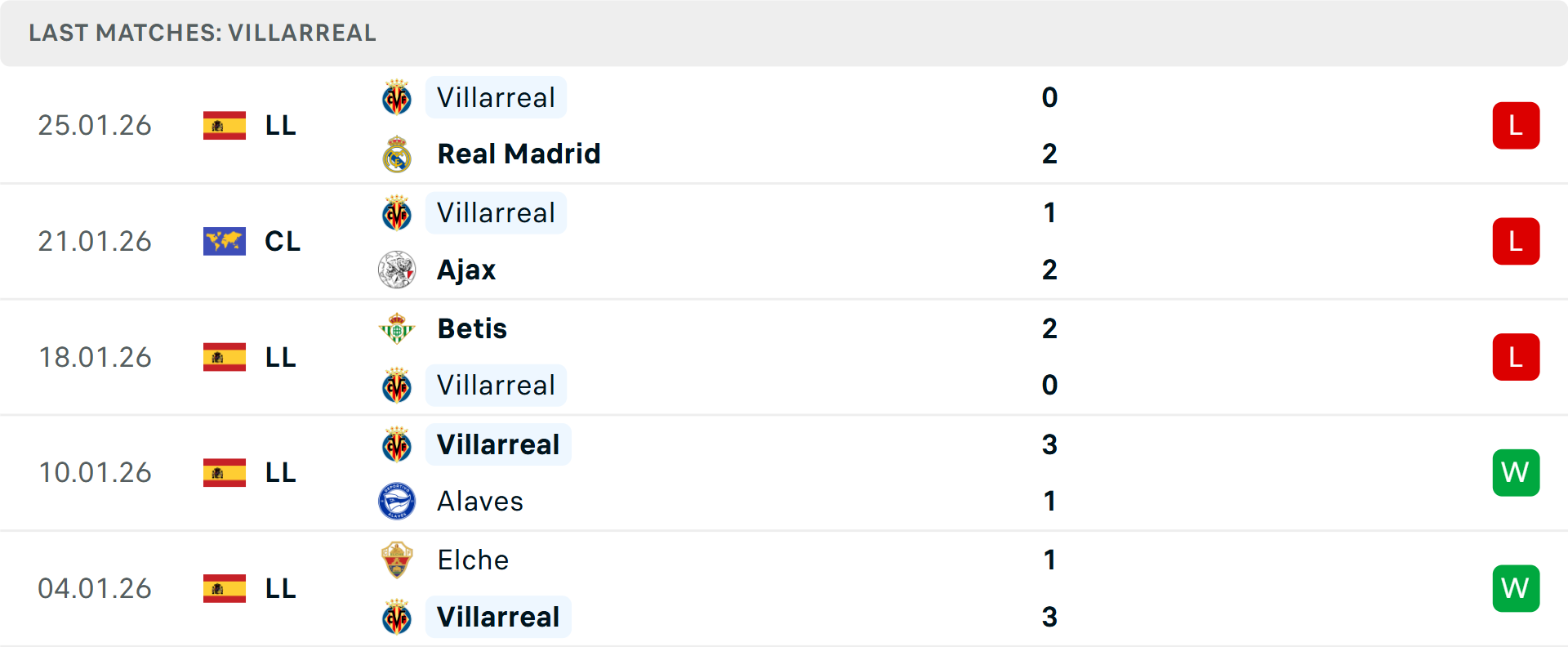Click Spain flag icon on 25.01.26 row
This screenshot has width=1568, height=647.
click(225, 126)
